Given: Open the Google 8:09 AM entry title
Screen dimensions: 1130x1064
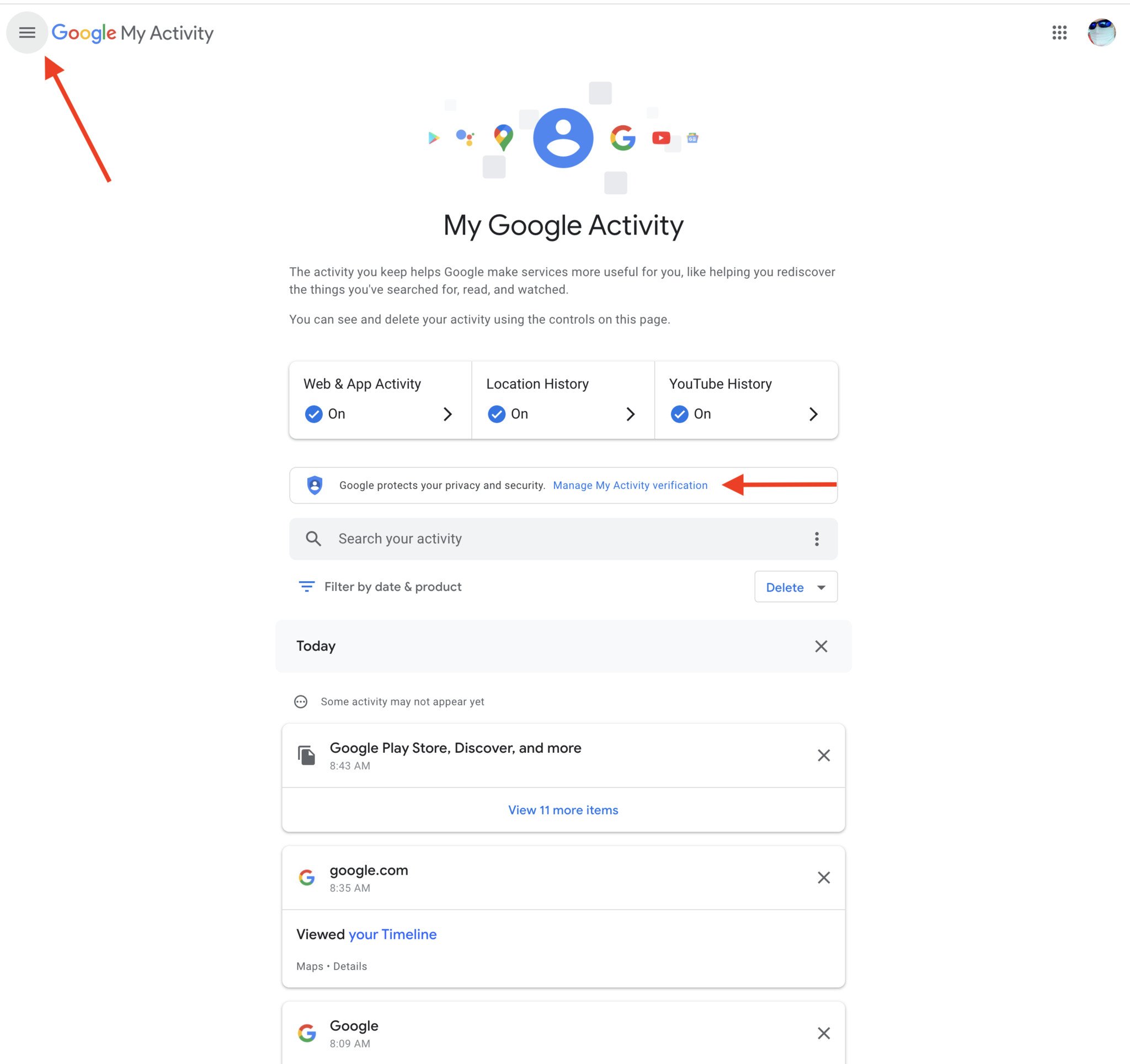Looking at the screenshot, I should [x=354, y=1025].
